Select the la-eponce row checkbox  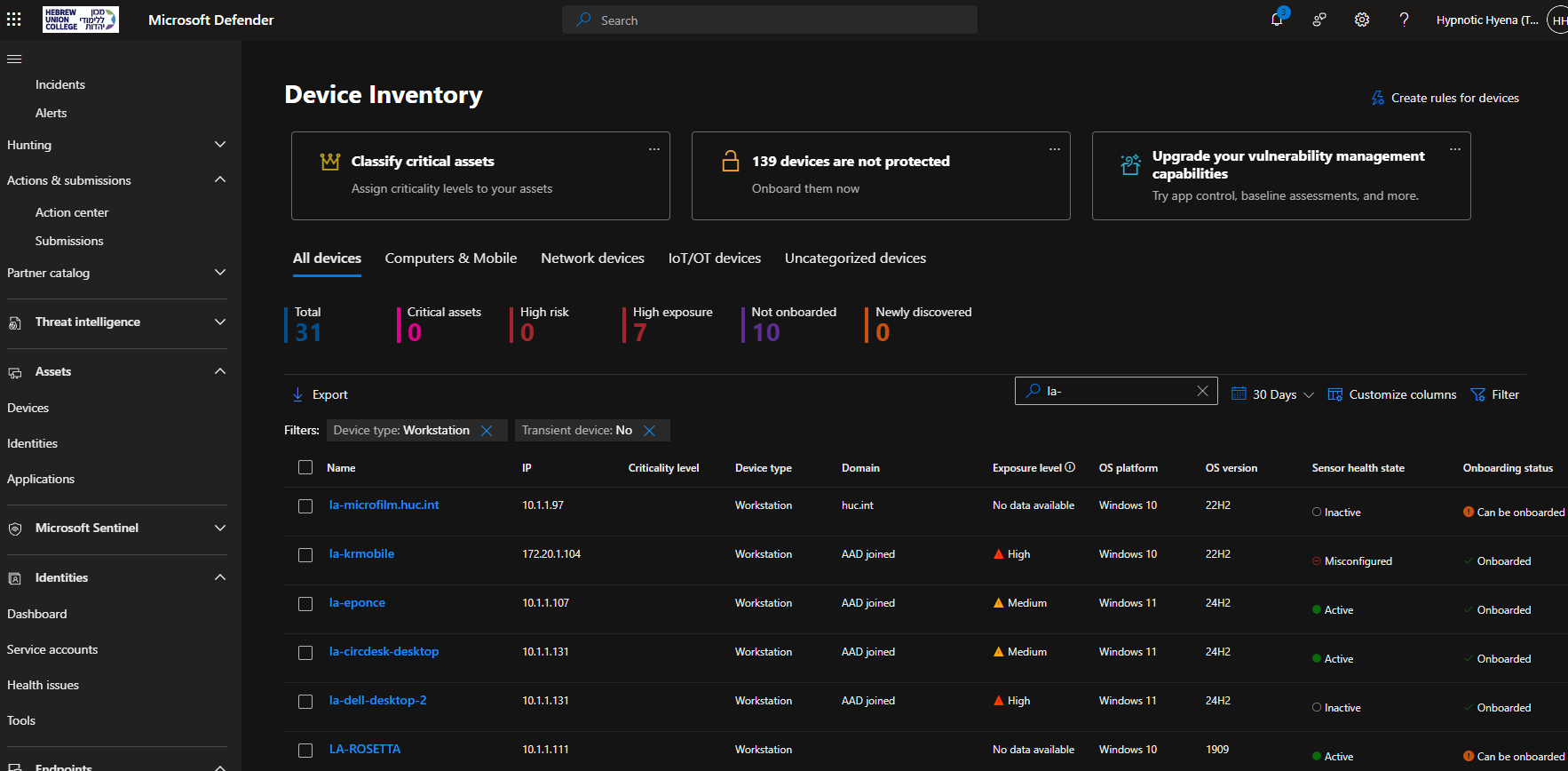pyautogui.click(x=305, y=604)
